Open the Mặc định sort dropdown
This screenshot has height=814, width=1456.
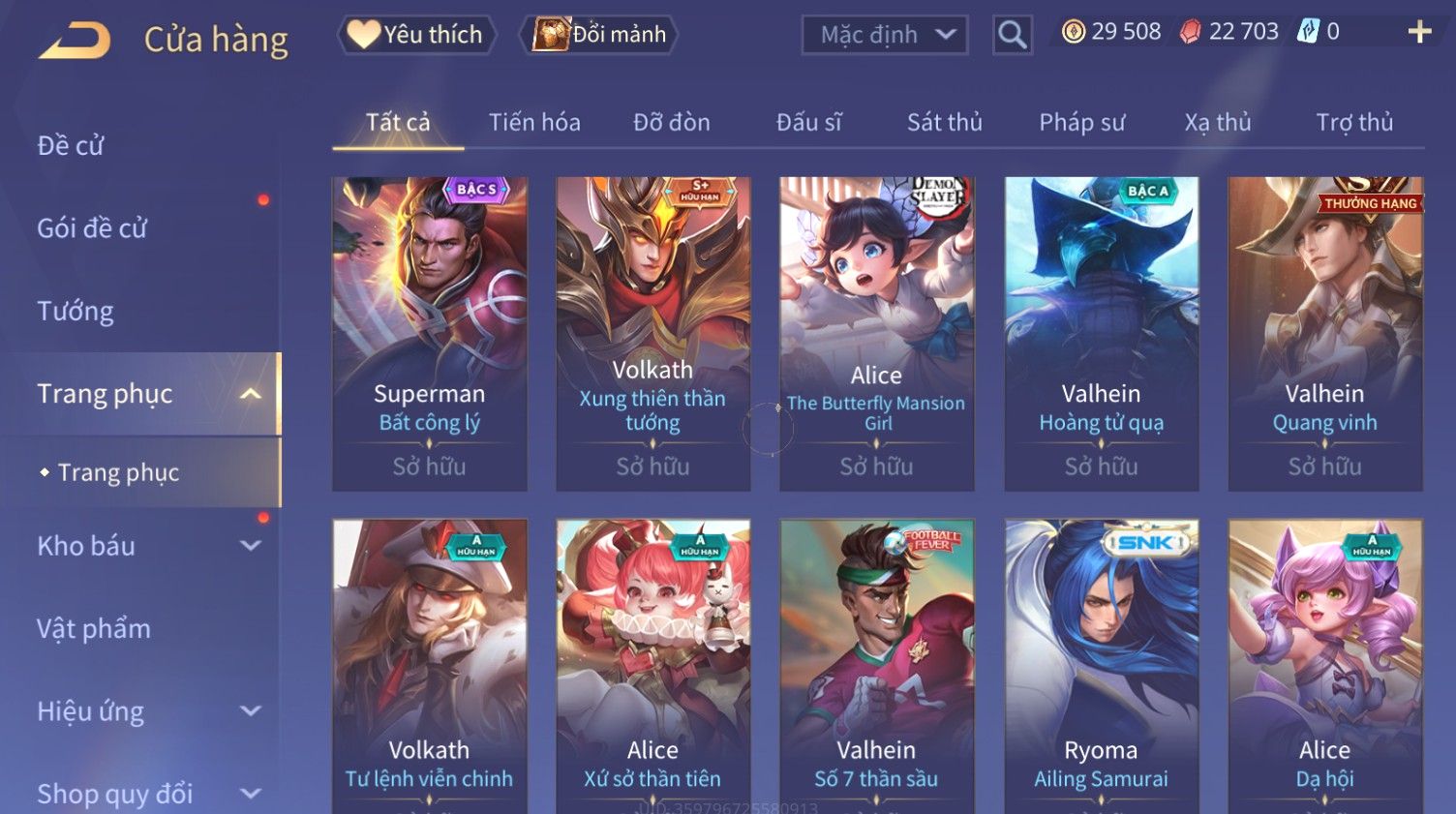click(x=885, y=35)
